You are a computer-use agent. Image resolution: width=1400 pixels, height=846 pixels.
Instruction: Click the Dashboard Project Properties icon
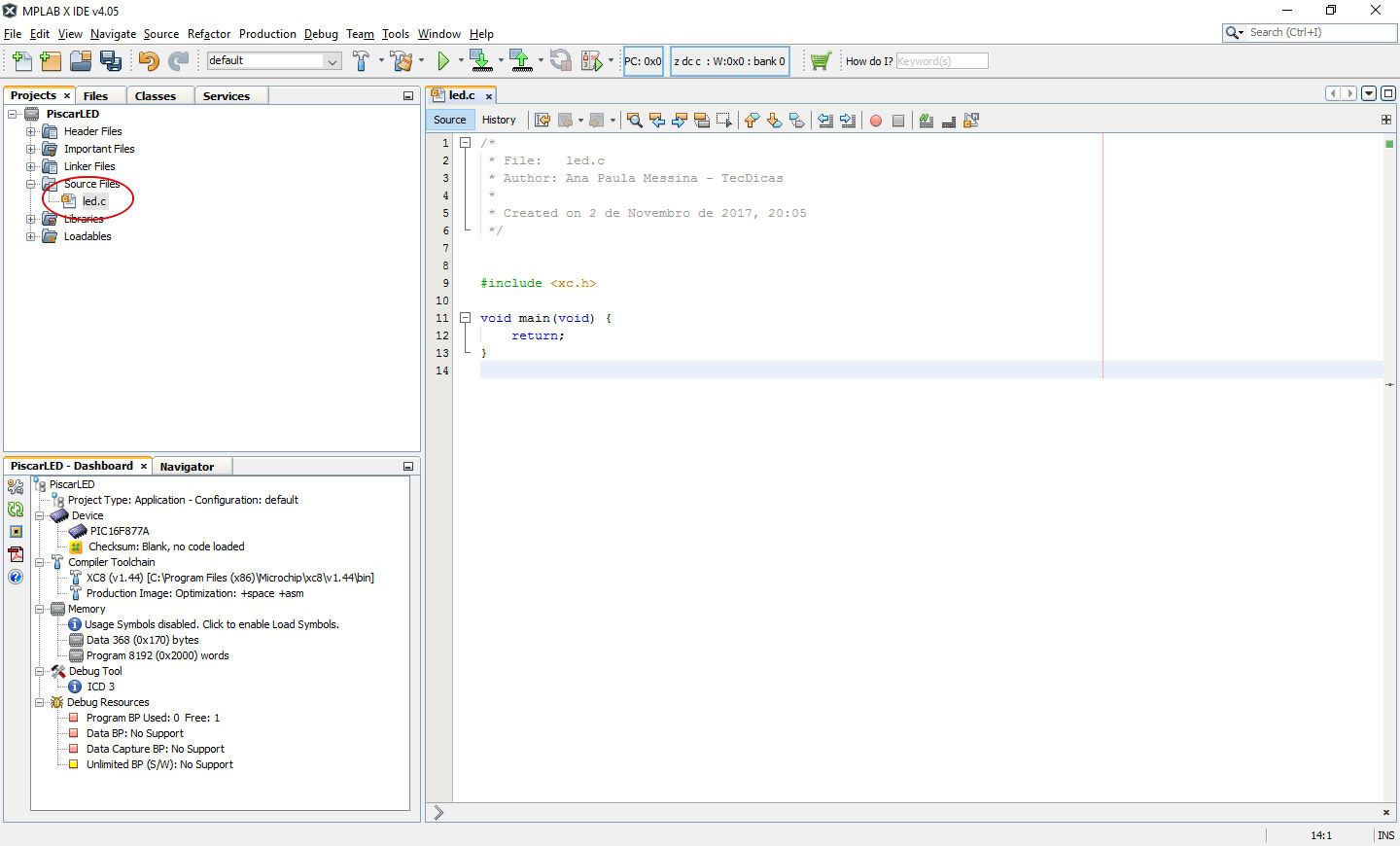tap(16, 486)
